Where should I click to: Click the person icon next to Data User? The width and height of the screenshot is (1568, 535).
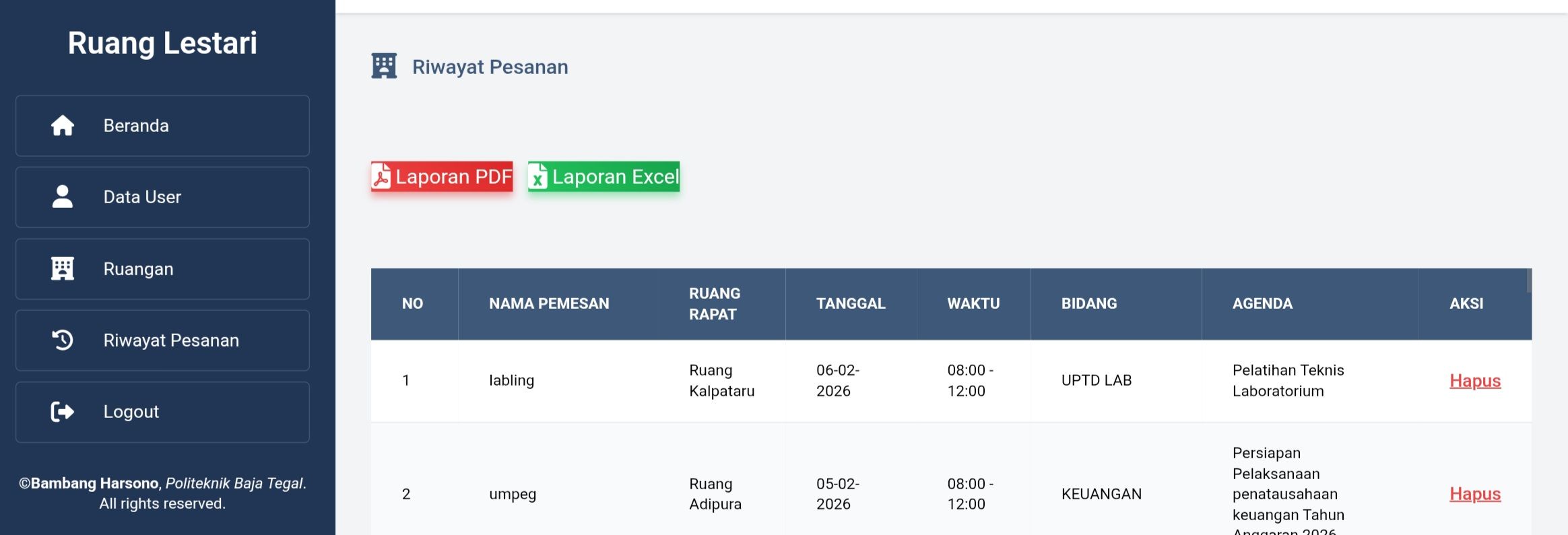(61, 197)
